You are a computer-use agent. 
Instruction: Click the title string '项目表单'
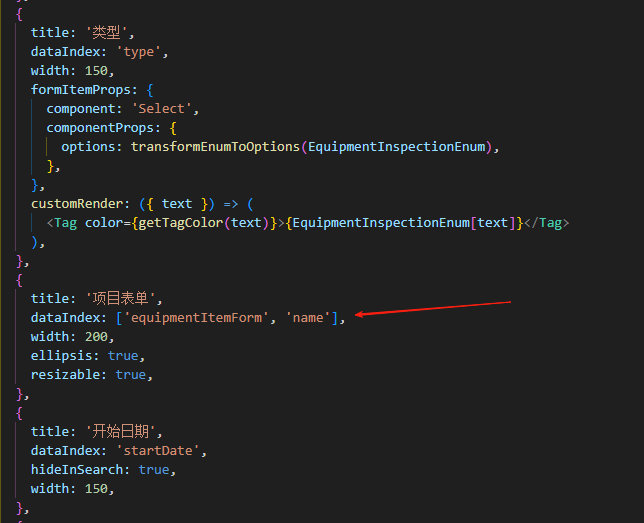point(121,299)
